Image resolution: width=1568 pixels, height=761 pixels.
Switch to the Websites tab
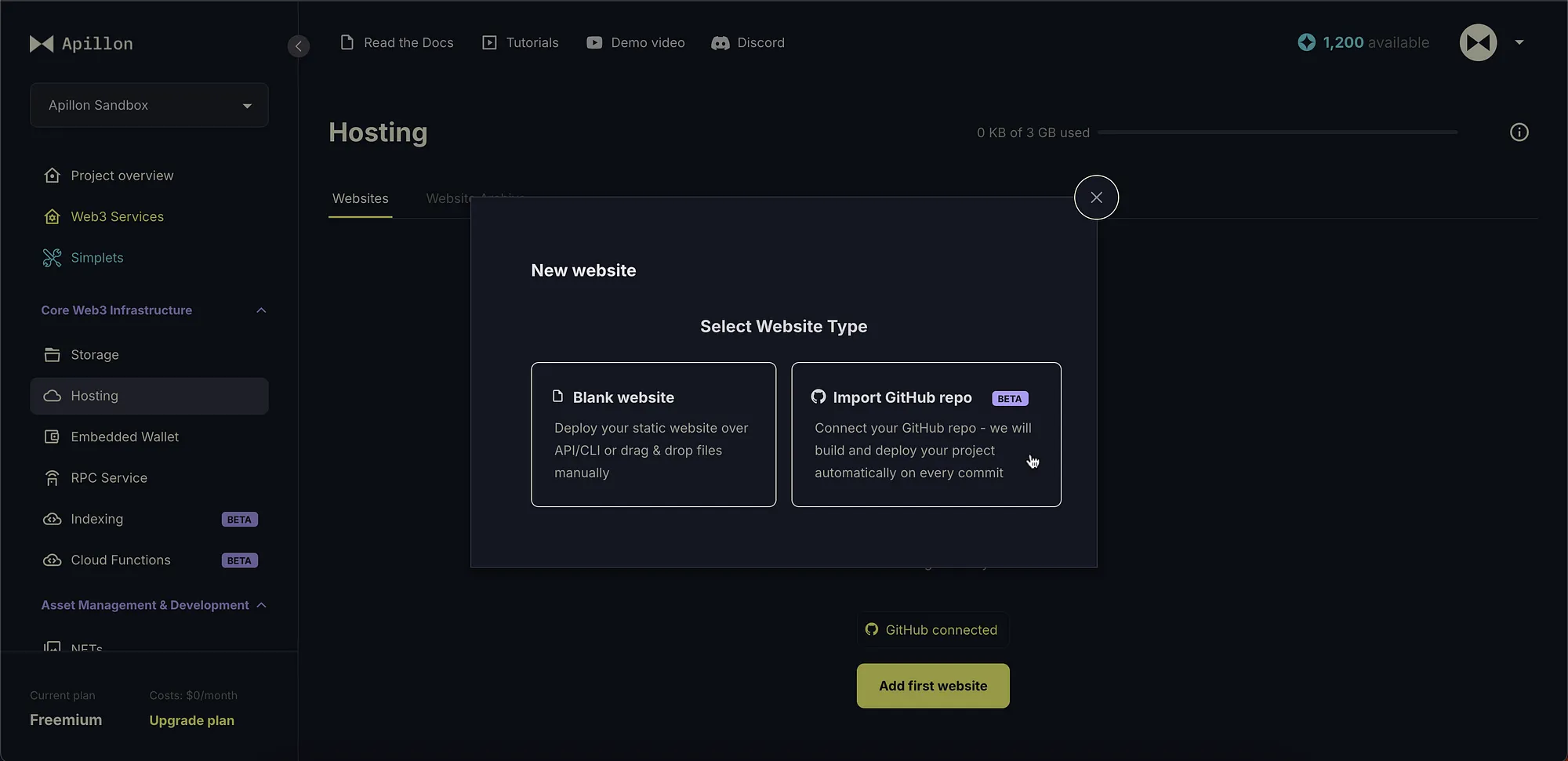click(x=360, y=199)
